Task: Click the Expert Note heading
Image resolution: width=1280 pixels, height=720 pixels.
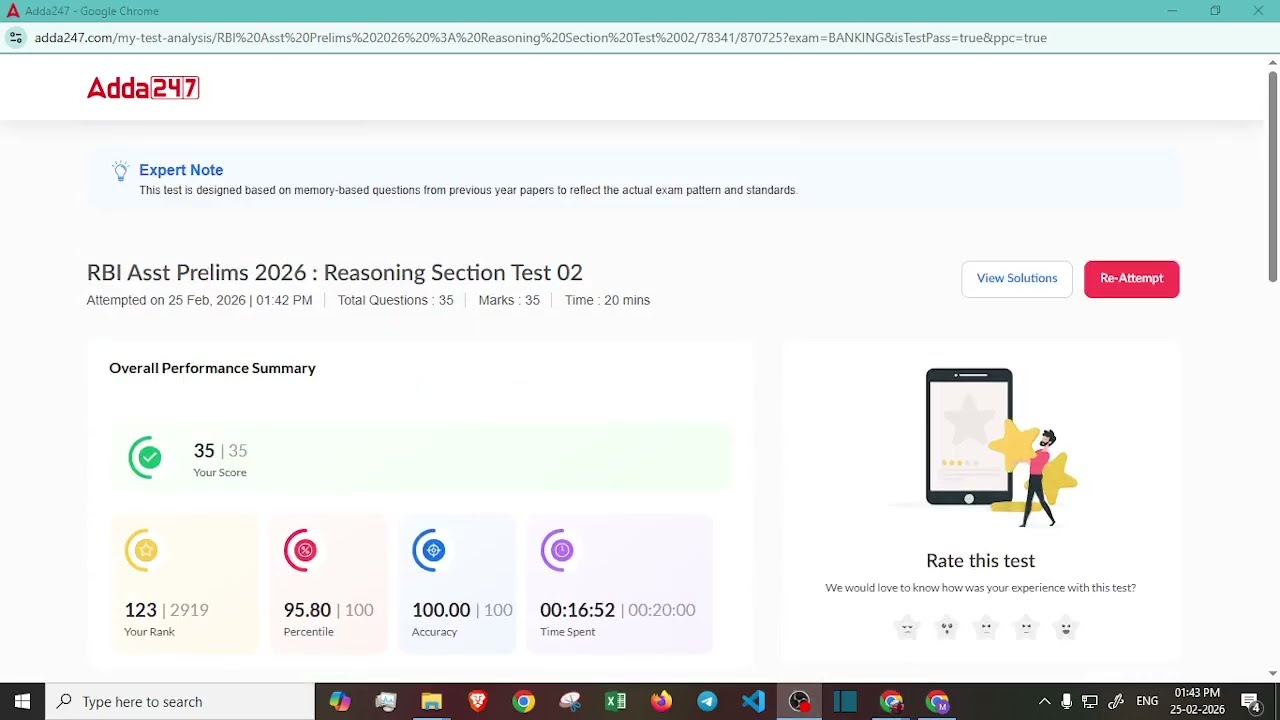Action: (x=181, y=170)
